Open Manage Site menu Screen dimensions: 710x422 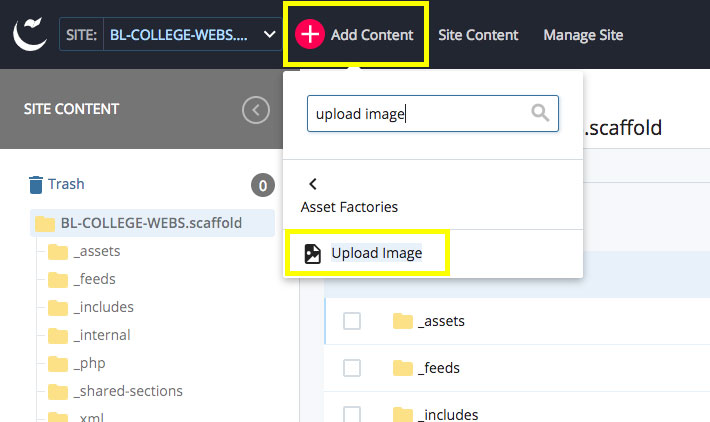(583, 35)
